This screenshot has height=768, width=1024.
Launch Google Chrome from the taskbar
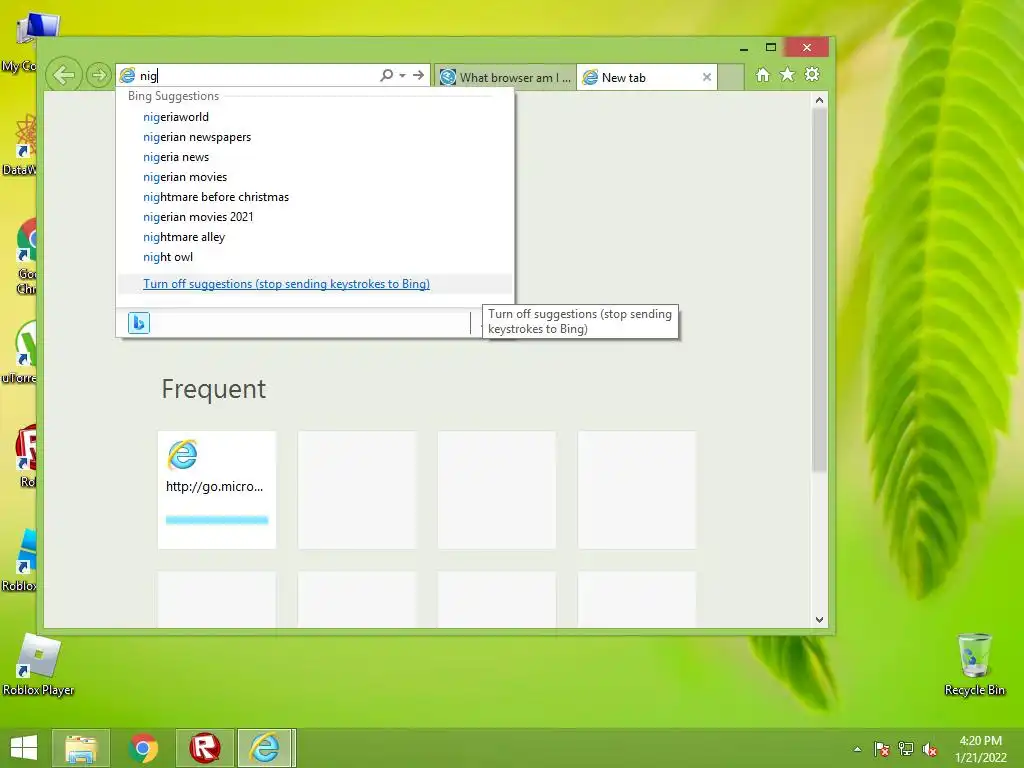coord(143,748)
